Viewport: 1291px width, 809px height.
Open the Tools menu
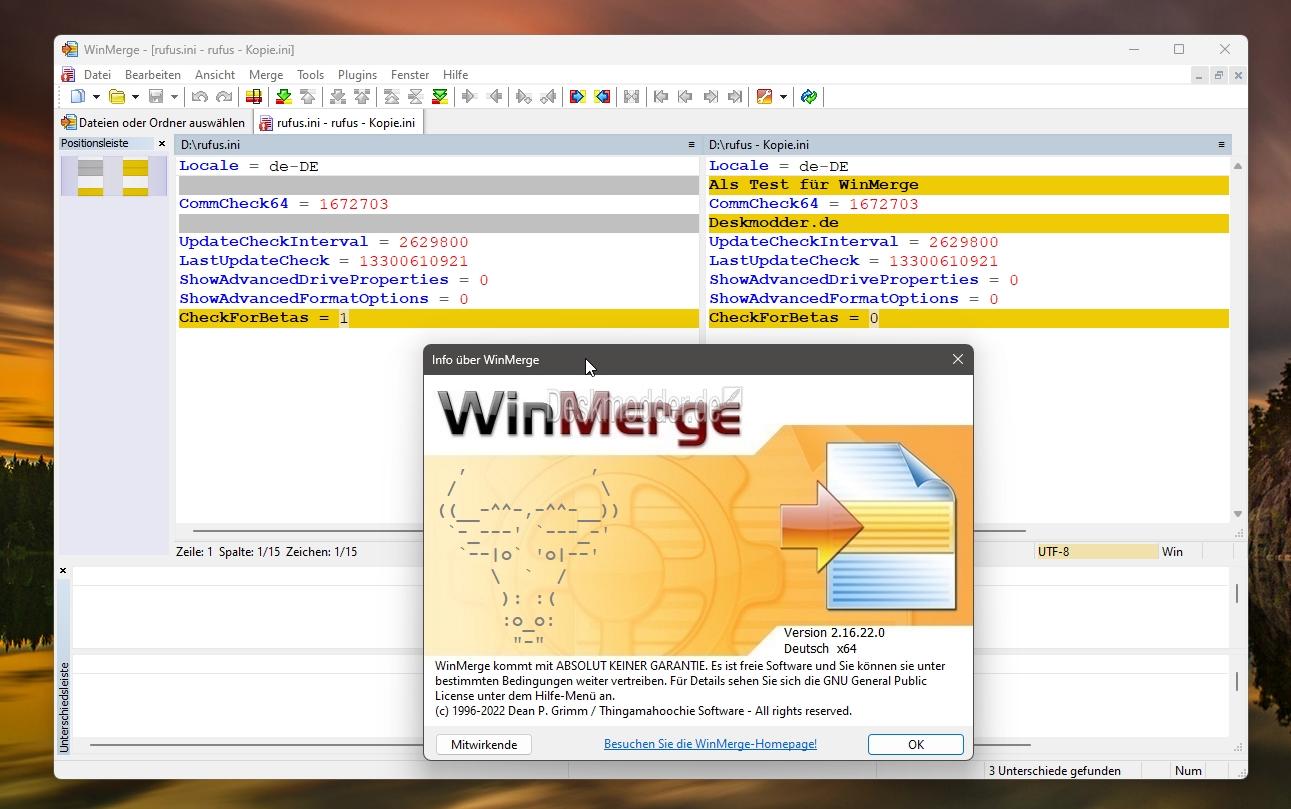click(311, 75)
